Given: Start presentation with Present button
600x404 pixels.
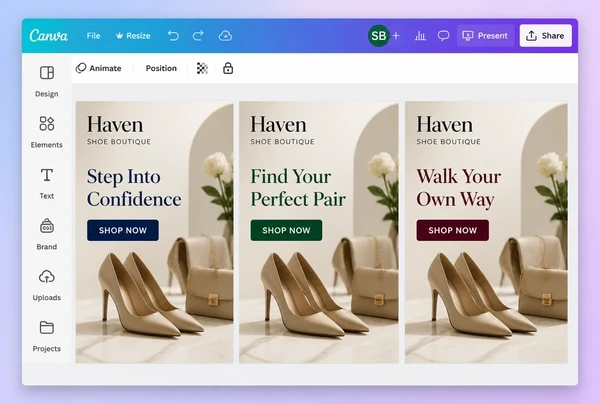Looking at the screenshot, I should pos(485,36).
